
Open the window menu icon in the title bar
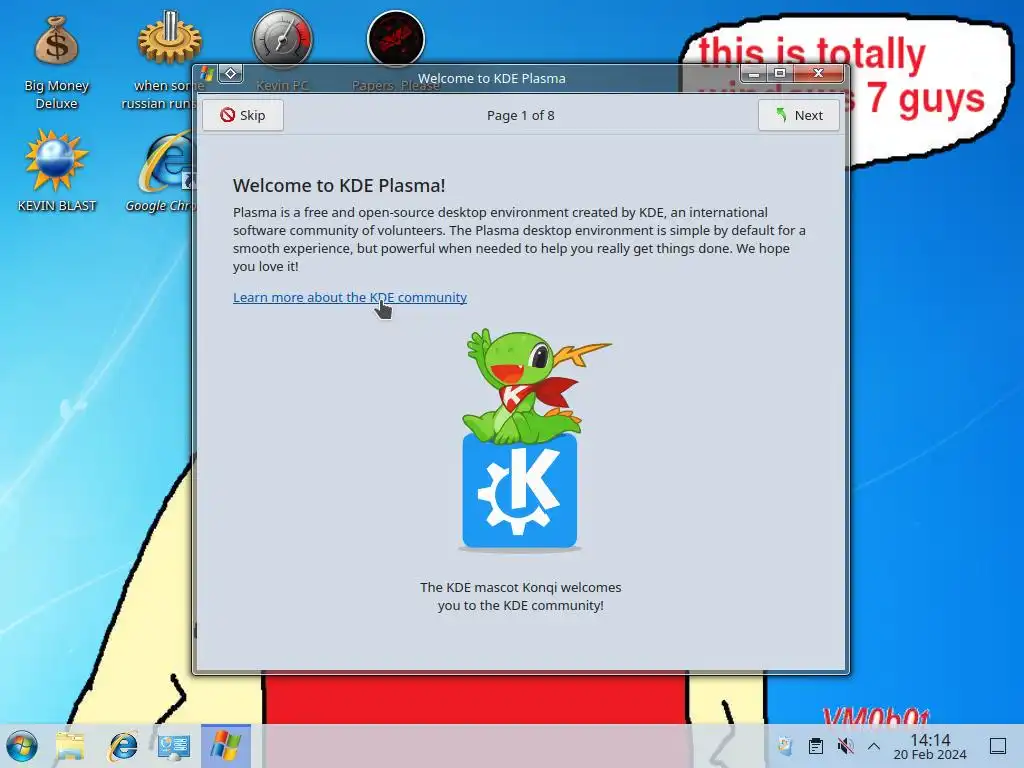point(207,74)
